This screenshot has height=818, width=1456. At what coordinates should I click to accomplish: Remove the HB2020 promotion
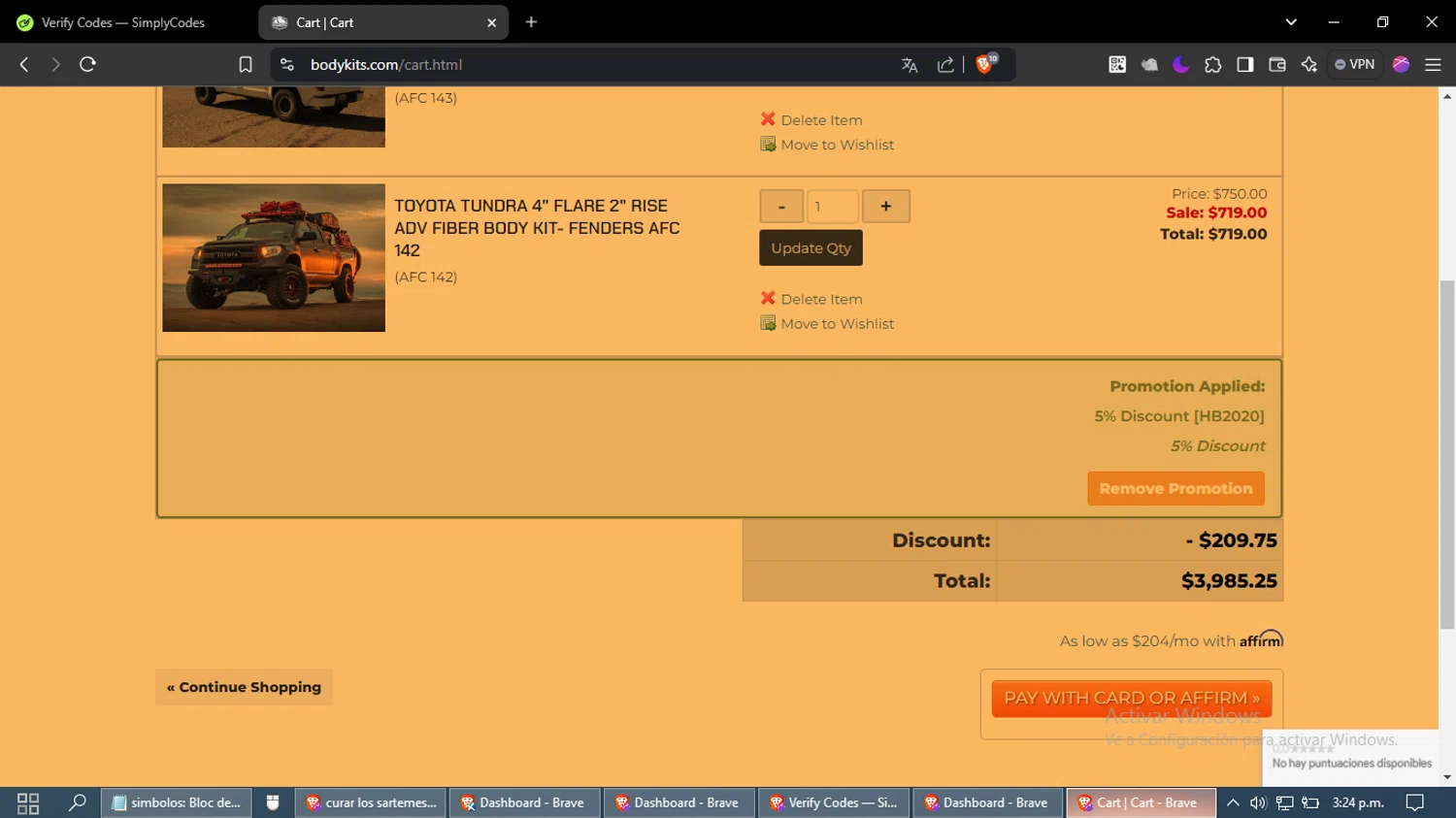click(x=1175, y=489)
